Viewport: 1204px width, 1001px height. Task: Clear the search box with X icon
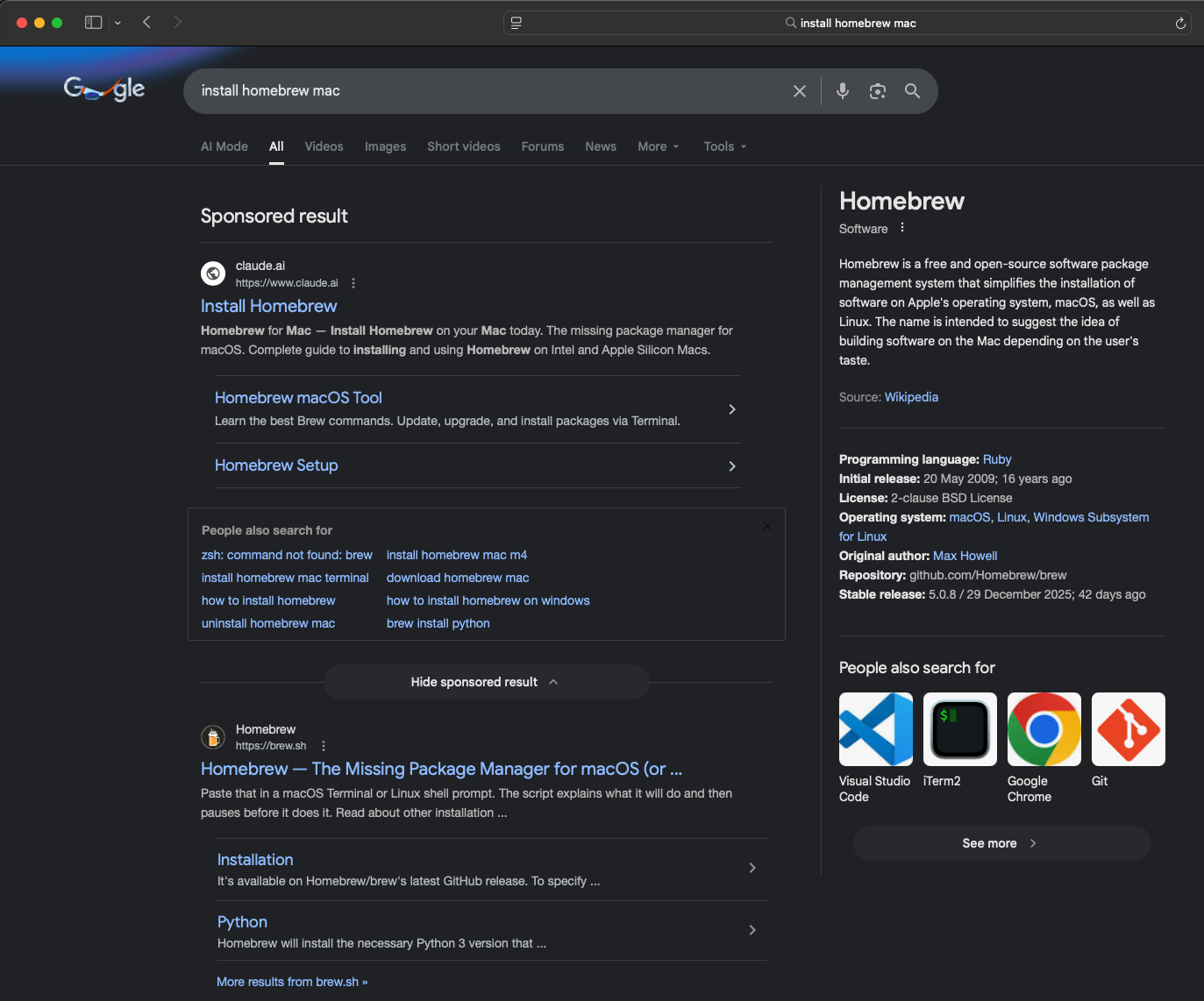[799, 91]
